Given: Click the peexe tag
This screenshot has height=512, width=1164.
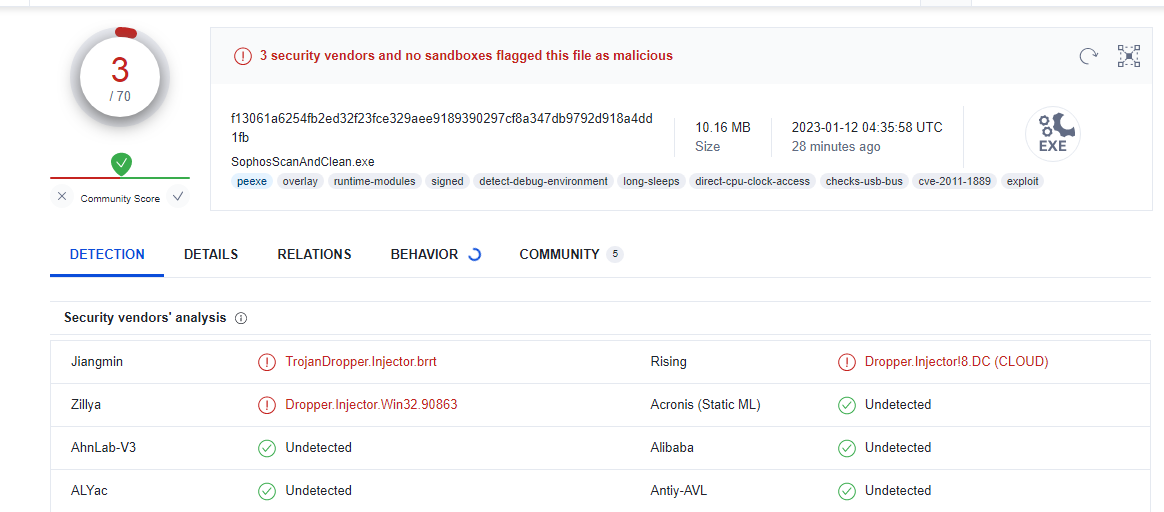Looking at the screenshot, I should (252, 181).
